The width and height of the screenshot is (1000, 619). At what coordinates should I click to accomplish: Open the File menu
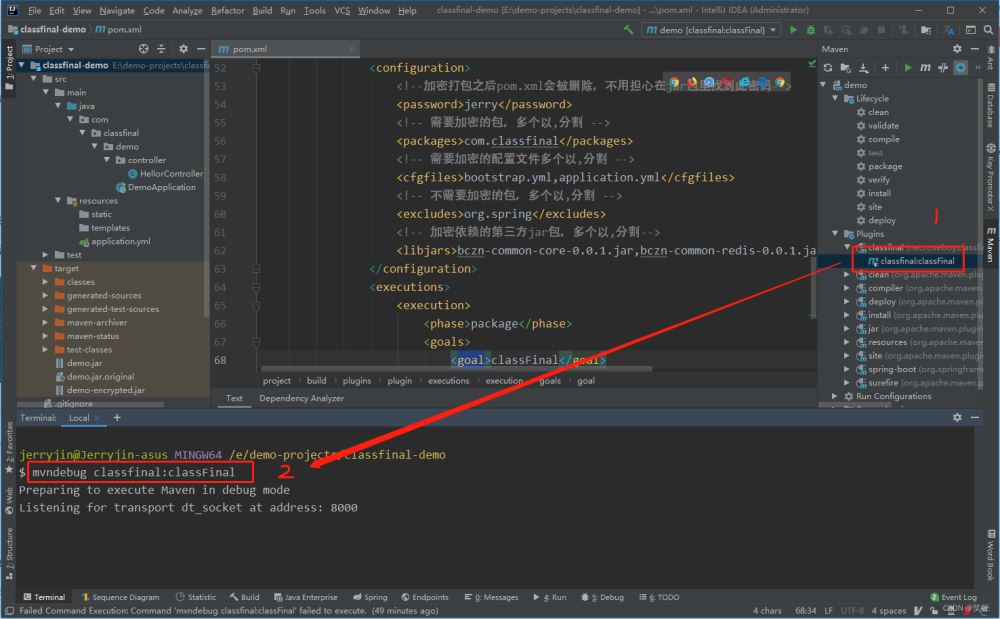point(34,10)
